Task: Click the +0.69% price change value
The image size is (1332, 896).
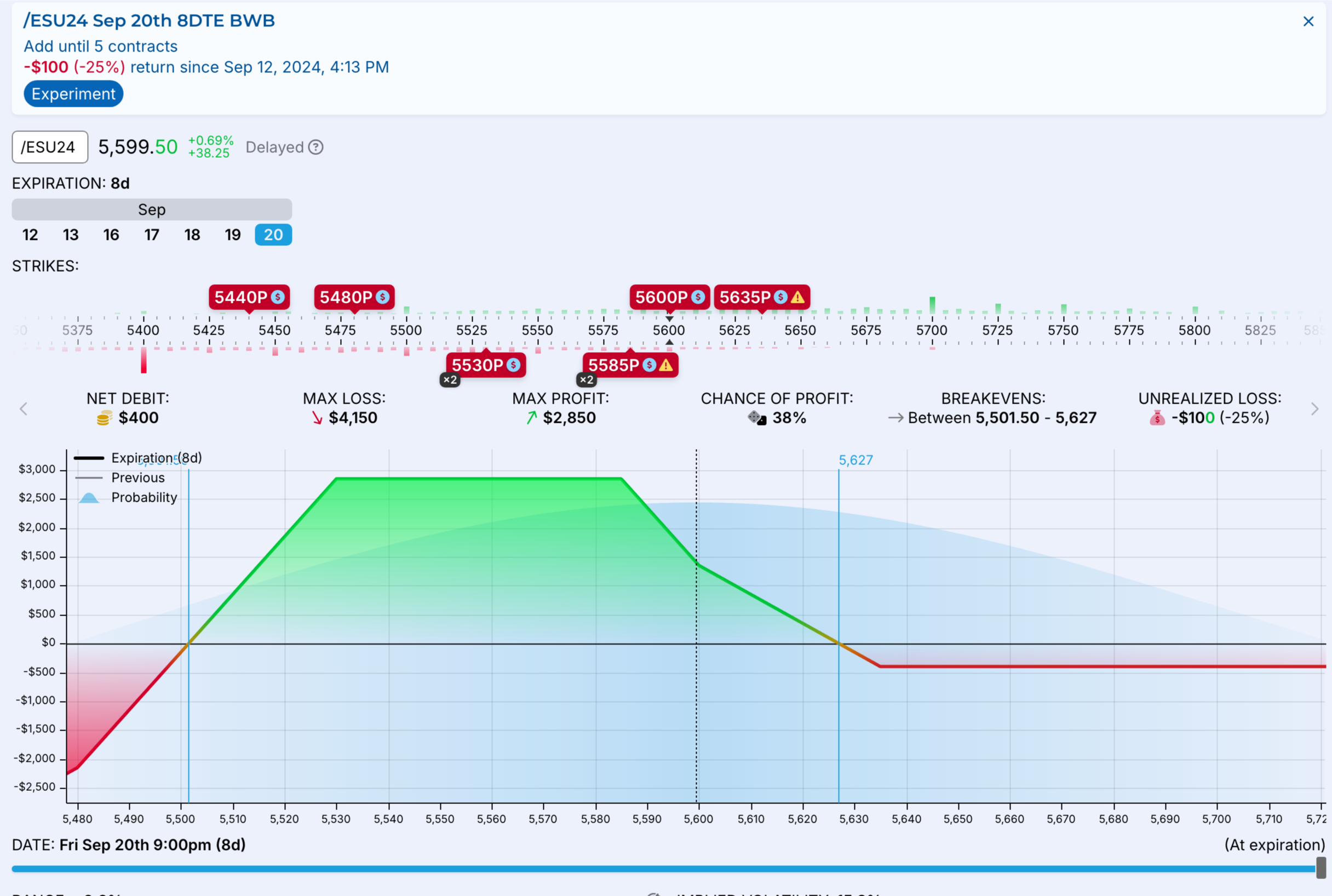Action: pyautogui.click(x=211, y=141)
